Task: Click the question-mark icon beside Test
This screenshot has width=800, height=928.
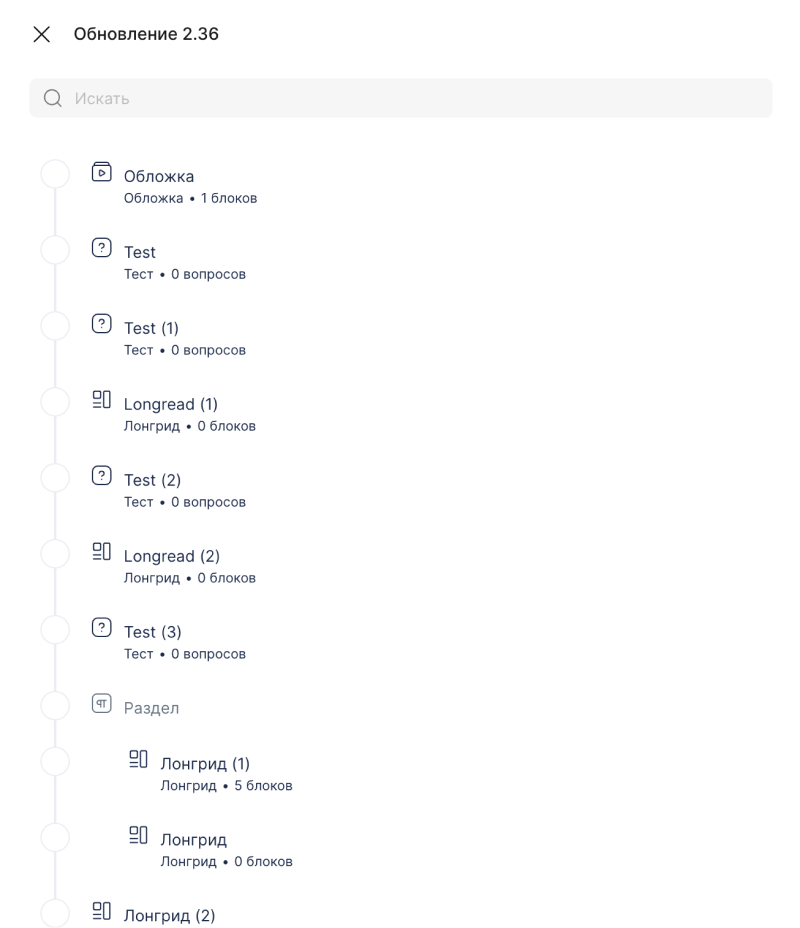Action: (101, 248)
